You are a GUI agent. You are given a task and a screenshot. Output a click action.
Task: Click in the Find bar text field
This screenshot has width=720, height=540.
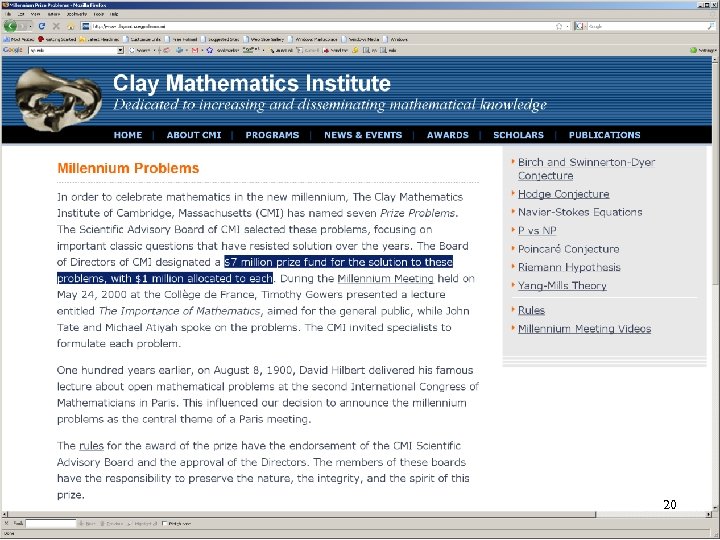51,523
